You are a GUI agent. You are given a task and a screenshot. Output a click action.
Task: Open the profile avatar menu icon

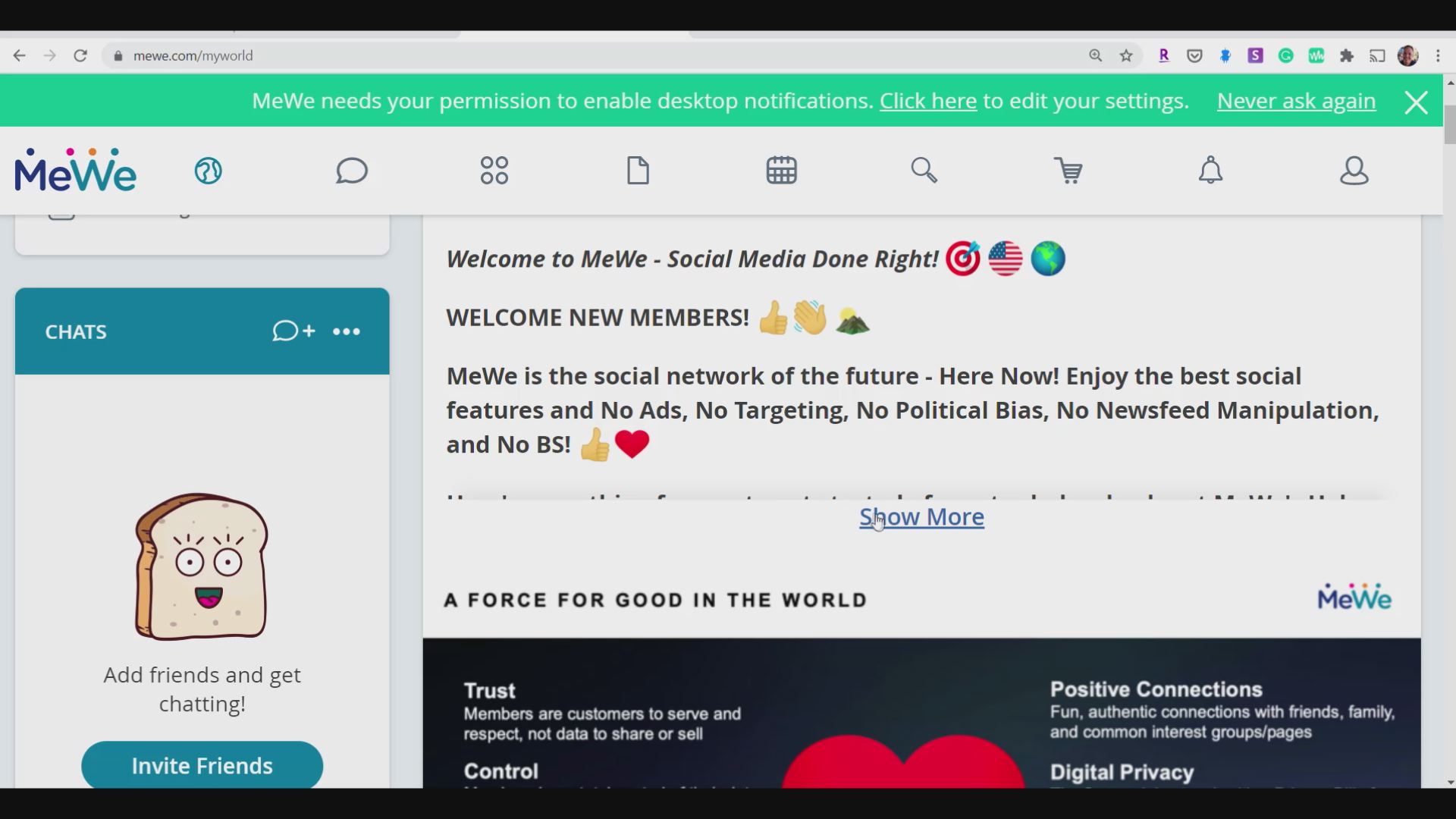coord(1354,171)
